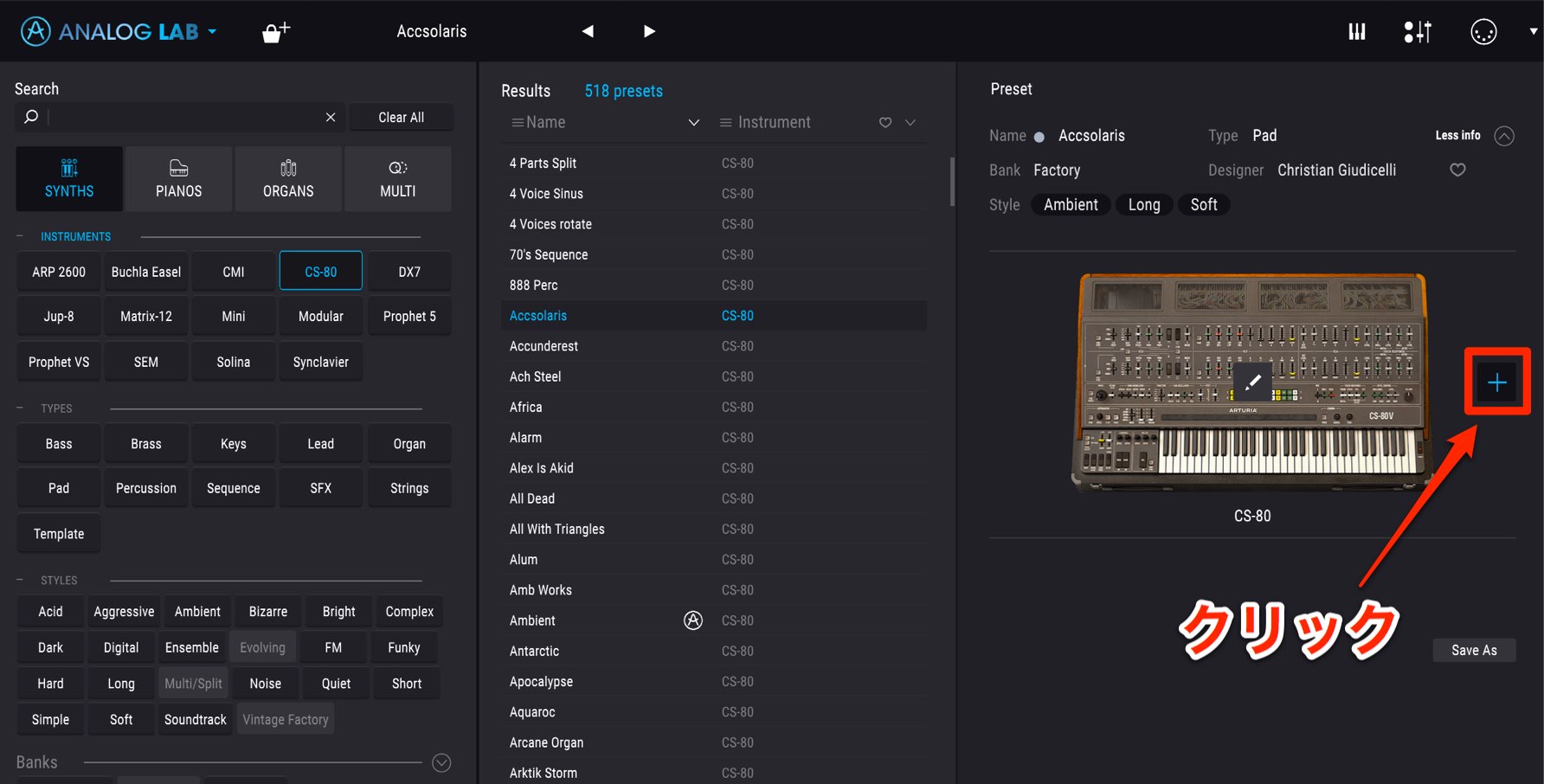Select the Template type filter

click(x=59, y=534)
